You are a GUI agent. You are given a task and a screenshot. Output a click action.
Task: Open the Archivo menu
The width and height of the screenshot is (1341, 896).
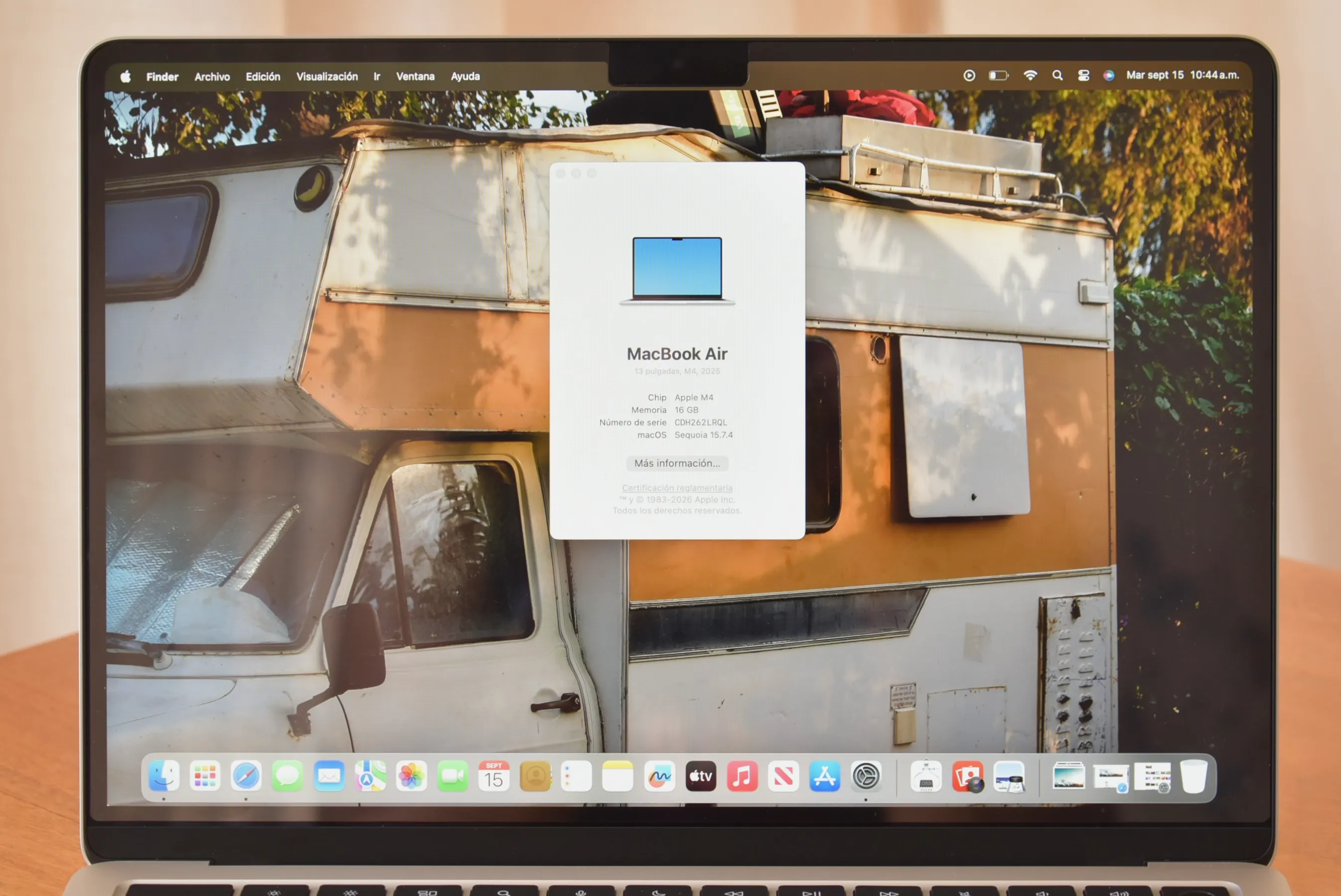coord(212,77)
